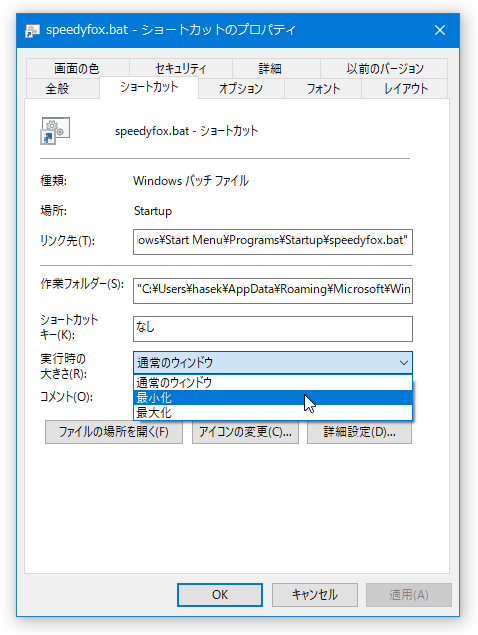Select 最大化 in the run size list
Viewport: 478px width, 635px height.
point(273,413)
